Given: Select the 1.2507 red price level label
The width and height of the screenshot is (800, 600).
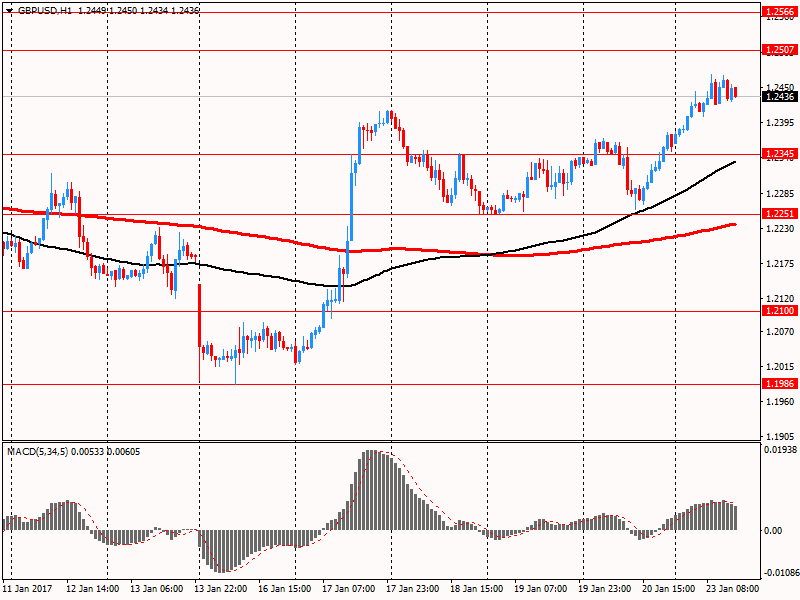Looking at the screenshot, I should pyautogui.click(x=779, y=49).
